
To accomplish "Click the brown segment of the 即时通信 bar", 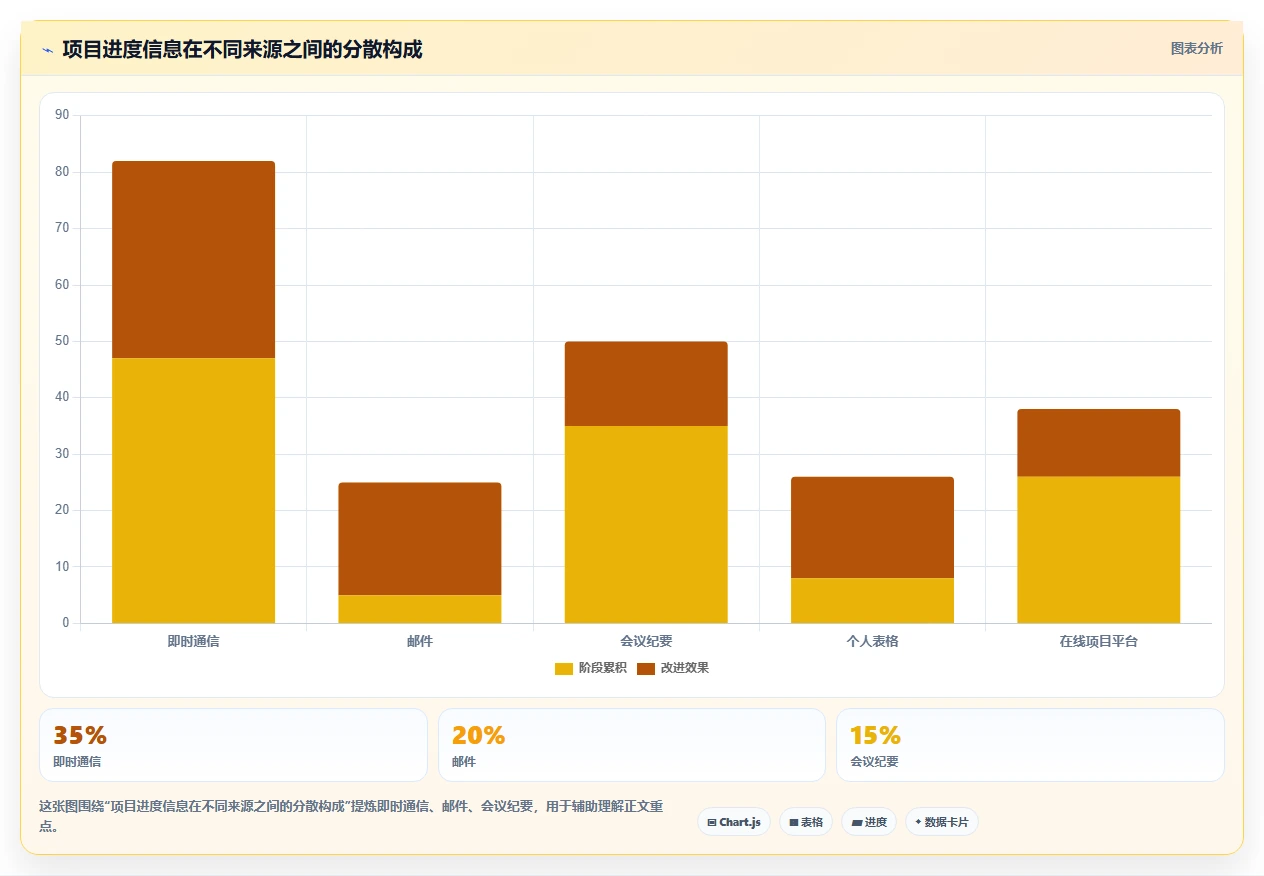I will (x=193, y=260).
